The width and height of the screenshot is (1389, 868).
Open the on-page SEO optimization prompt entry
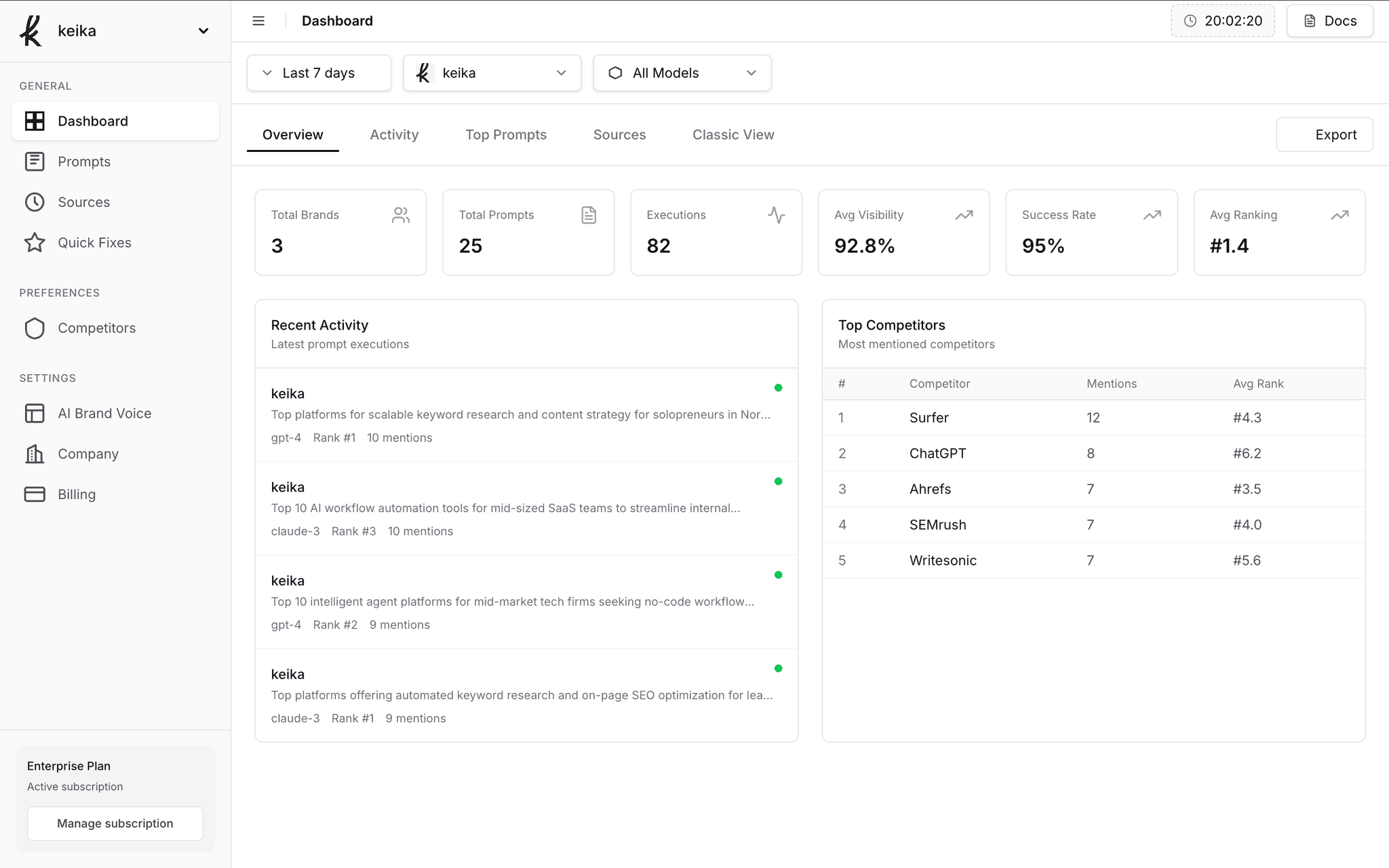pos(526,695)
